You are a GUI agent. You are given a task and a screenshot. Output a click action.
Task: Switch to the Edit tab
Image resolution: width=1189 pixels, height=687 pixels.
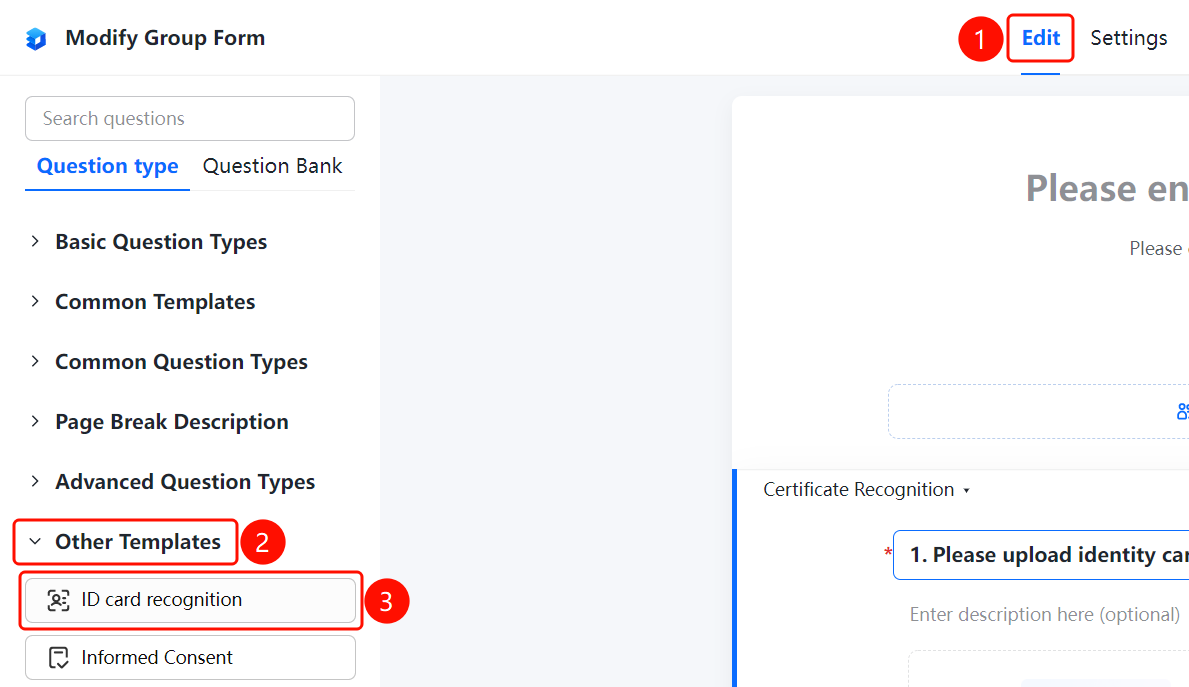(1040, 38)
